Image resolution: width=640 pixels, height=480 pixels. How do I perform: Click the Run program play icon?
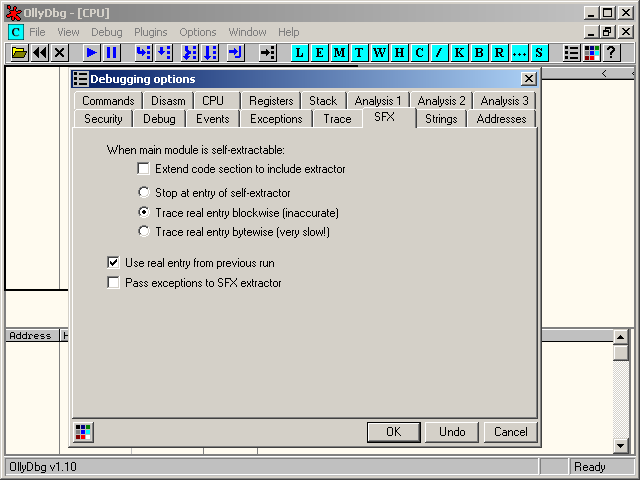tap(91, 53)
